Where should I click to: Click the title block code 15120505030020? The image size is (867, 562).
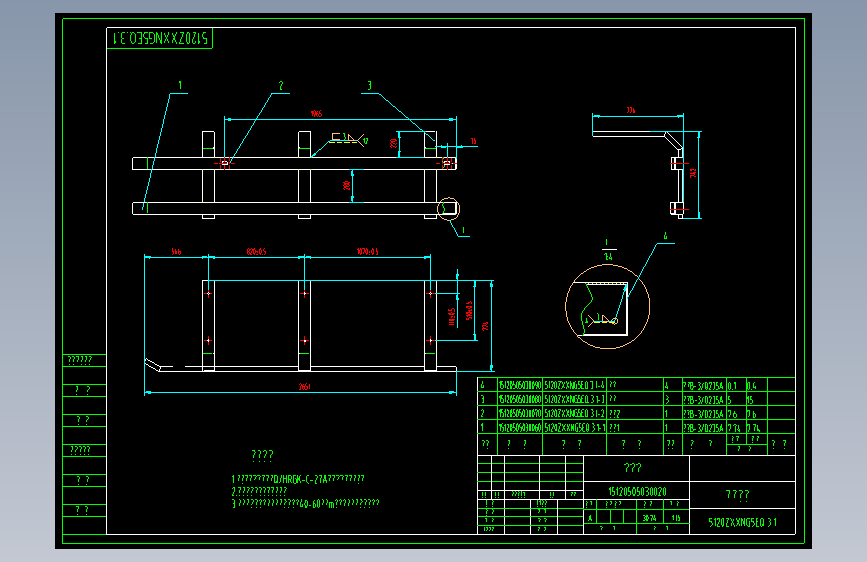click(x=637, y=491)
